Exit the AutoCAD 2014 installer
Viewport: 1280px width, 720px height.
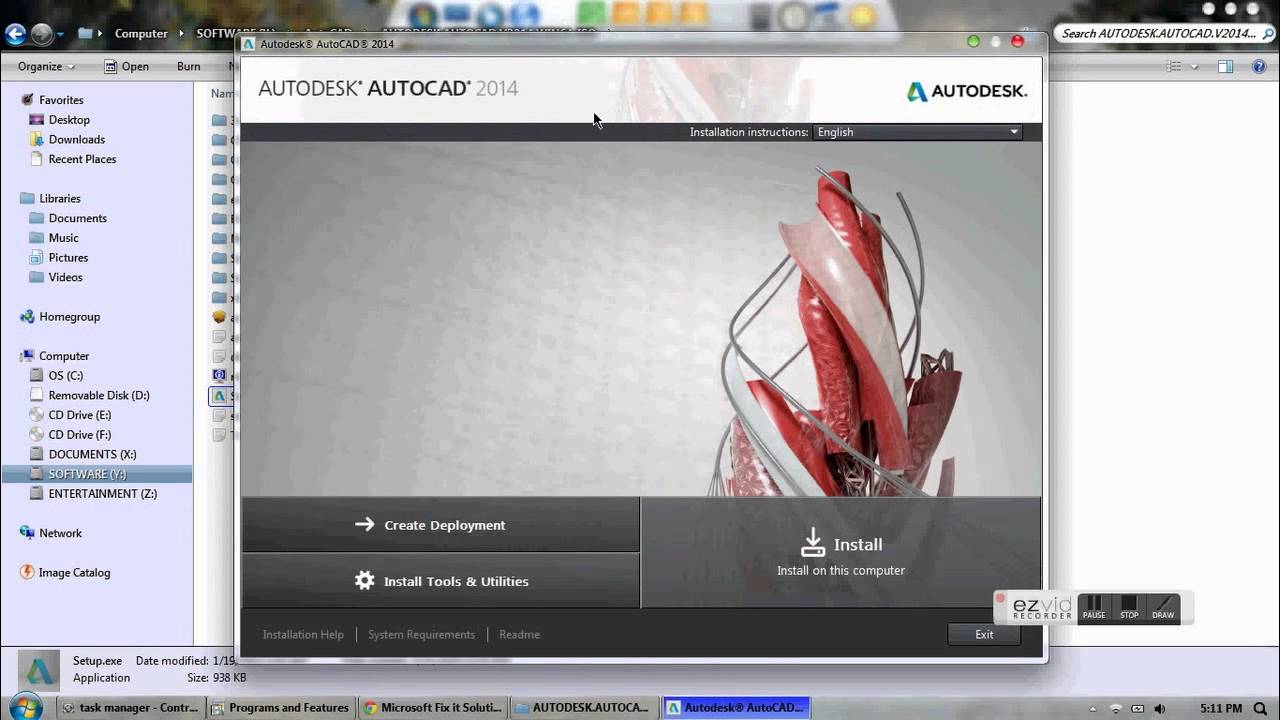click(984, 634)
